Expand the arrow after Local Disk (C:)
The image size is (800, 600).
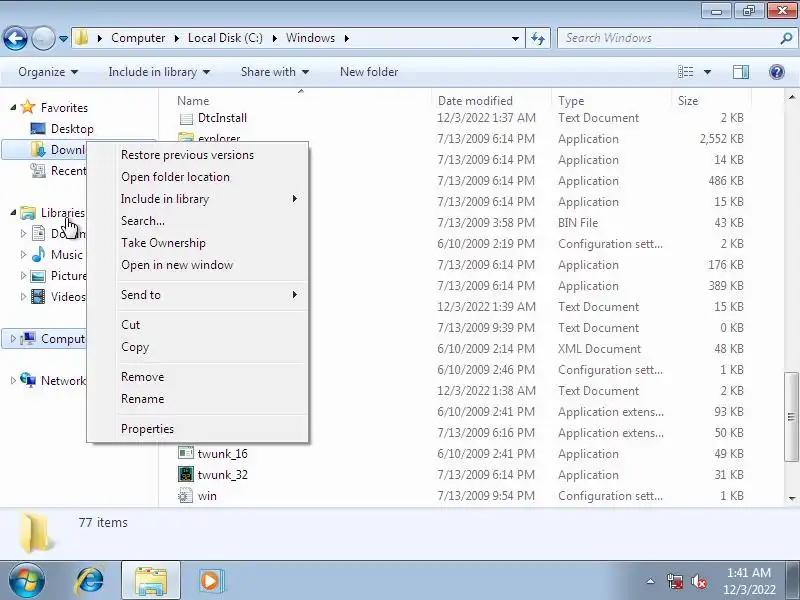274,38
